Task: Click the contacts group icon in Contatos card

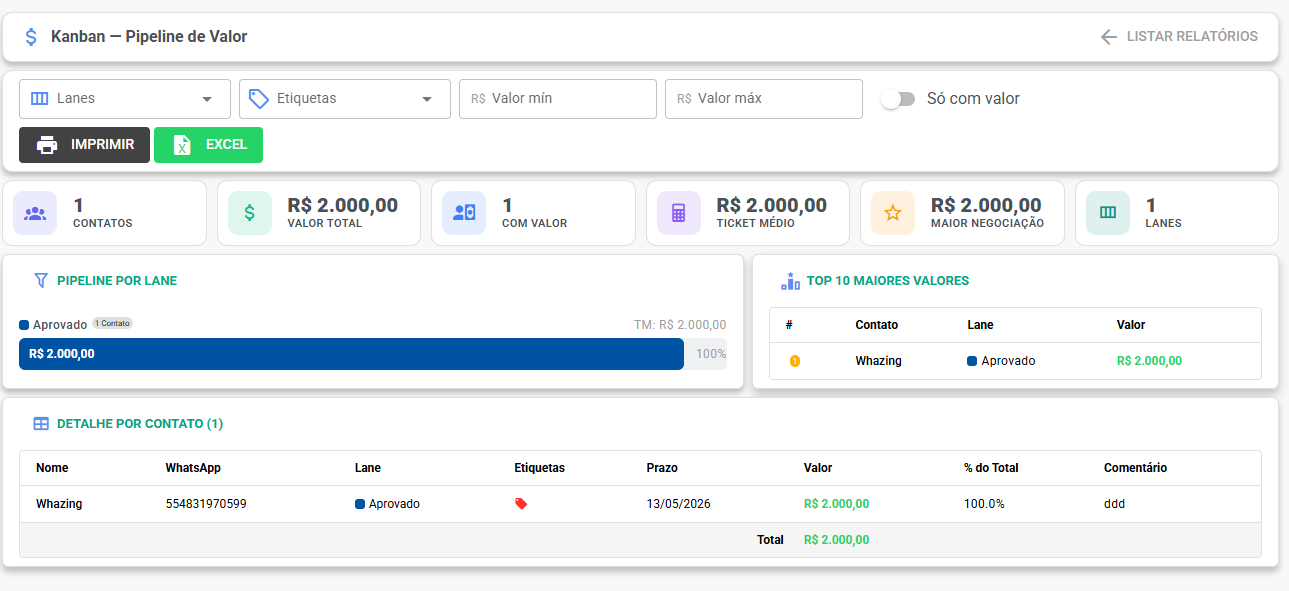Action: [35, 213]
